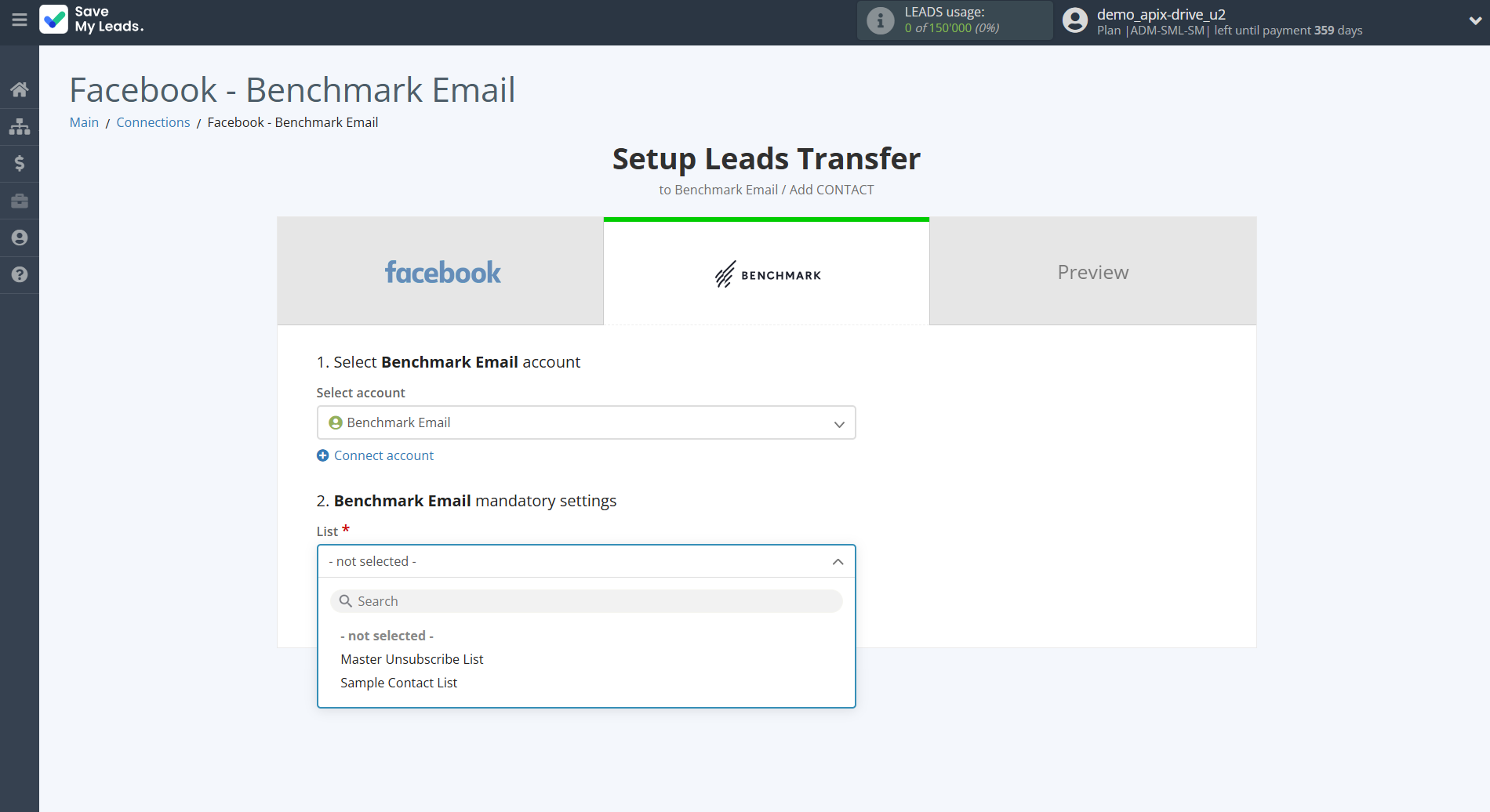This screenshot has height=812, width=1490.
Task: Navigate to Connections breadcrumb link
Action: tap(153, 122)
